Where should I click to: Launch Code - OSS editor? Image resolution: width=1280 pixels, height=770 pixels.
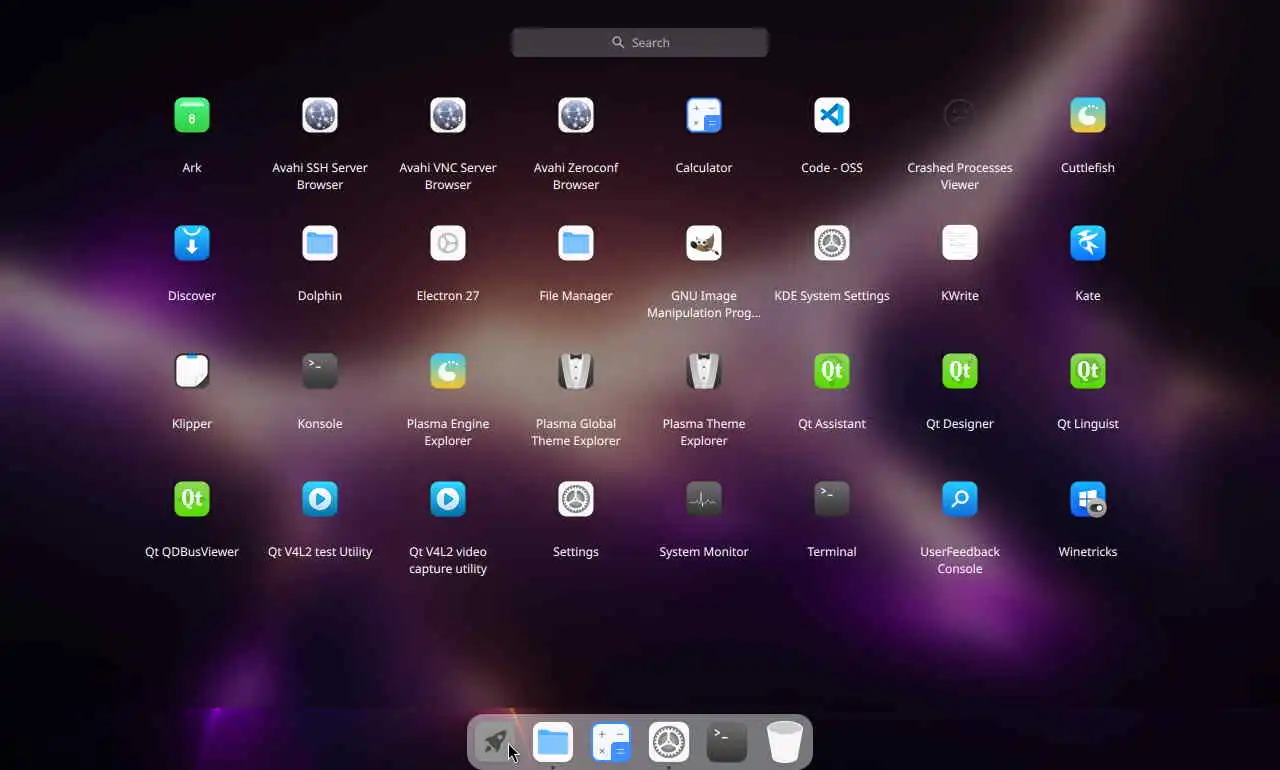tap(832, 115)
